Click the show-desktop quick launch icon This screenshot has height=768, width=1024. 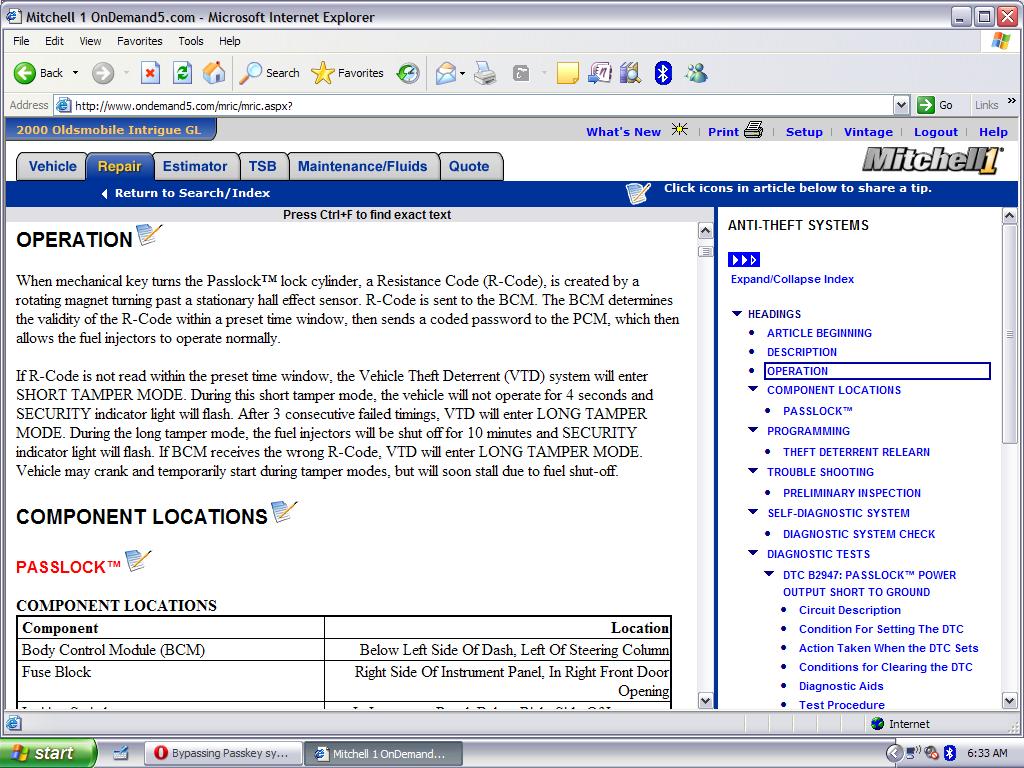click(121, 753)
